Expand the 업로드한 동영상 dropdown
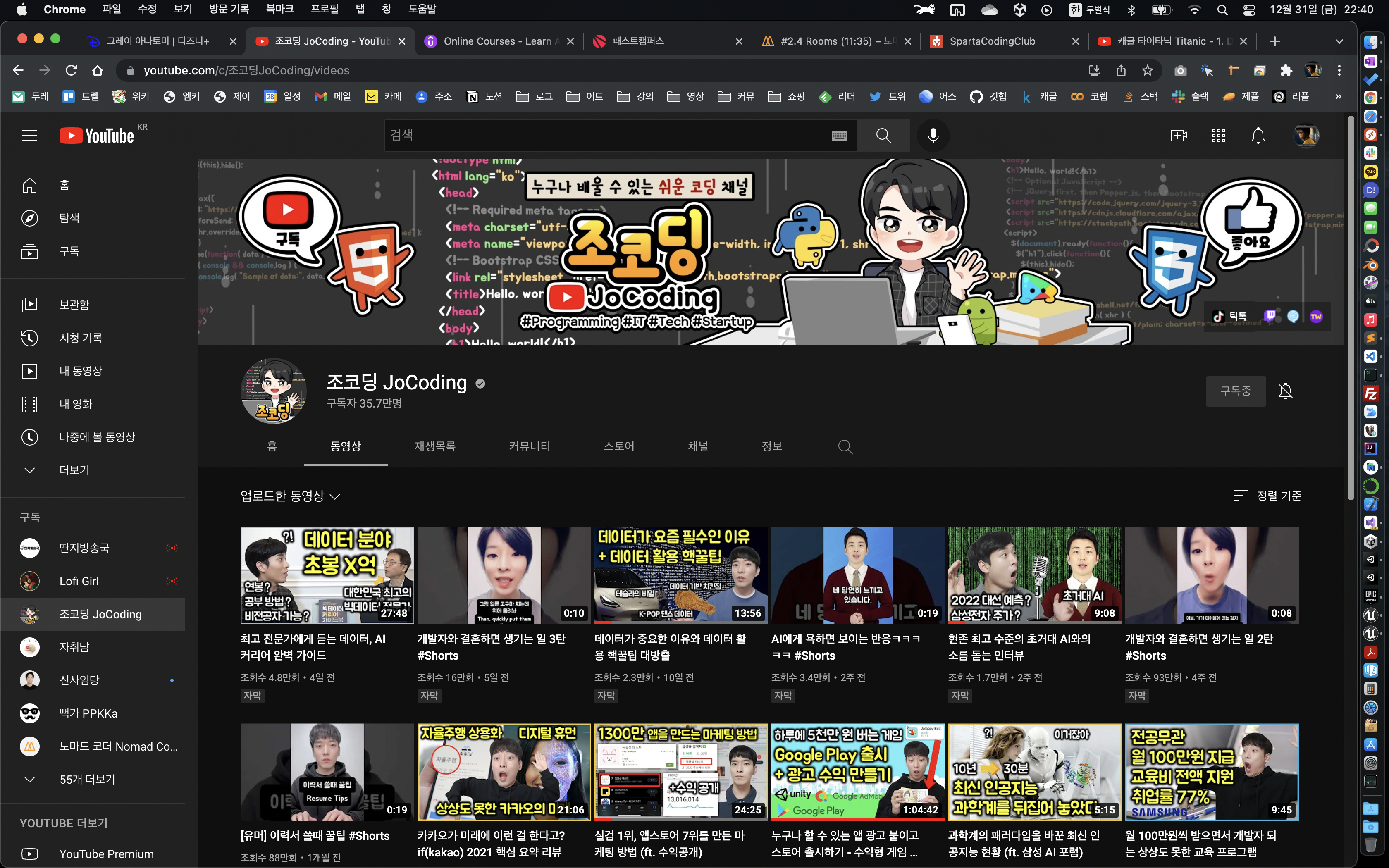The height and width of the screenshot is (868, 1389). click(x=291, y=496)
